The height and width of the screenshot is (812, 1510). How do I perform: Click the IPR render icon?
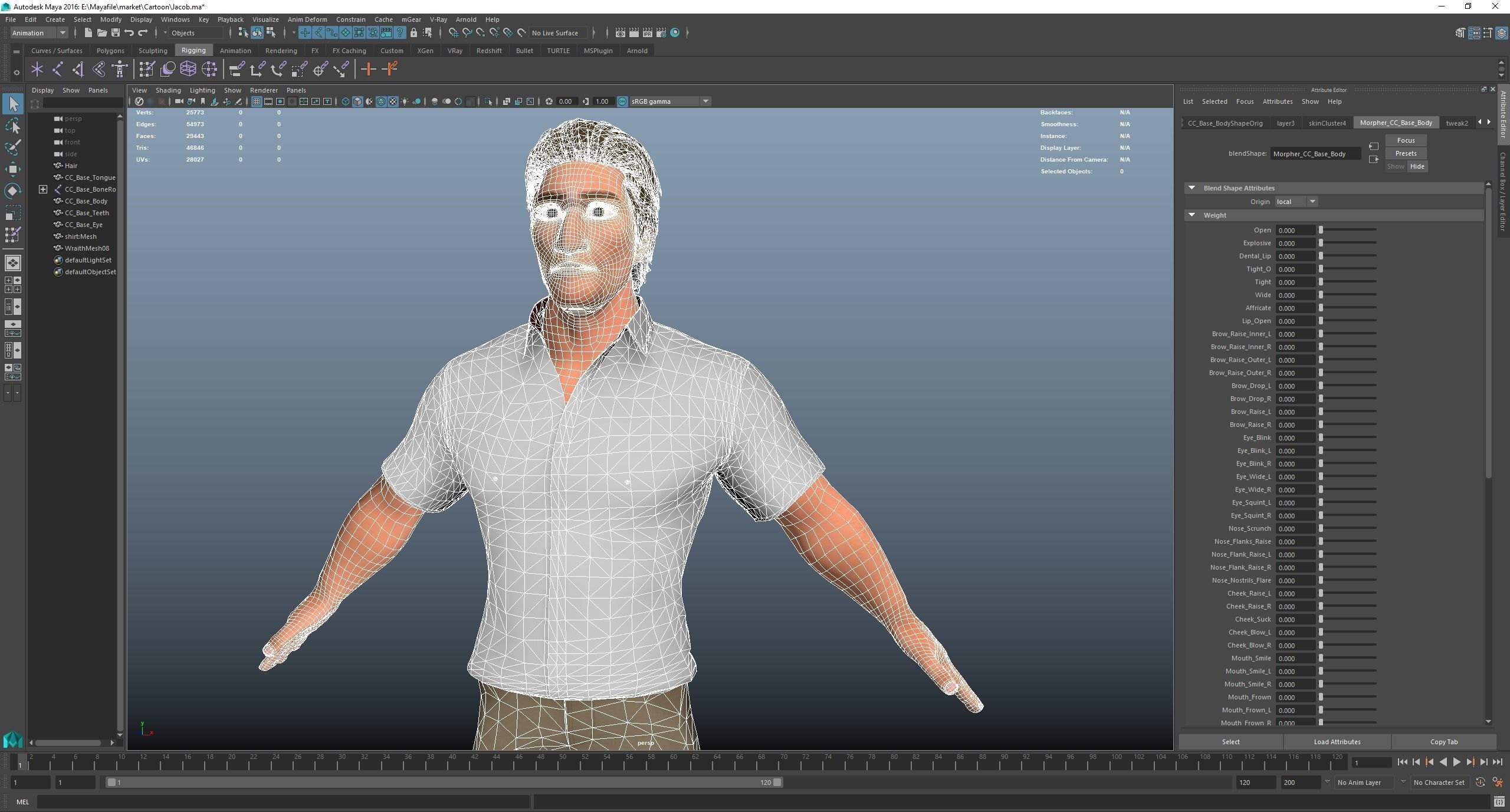[x=648, y=32]
